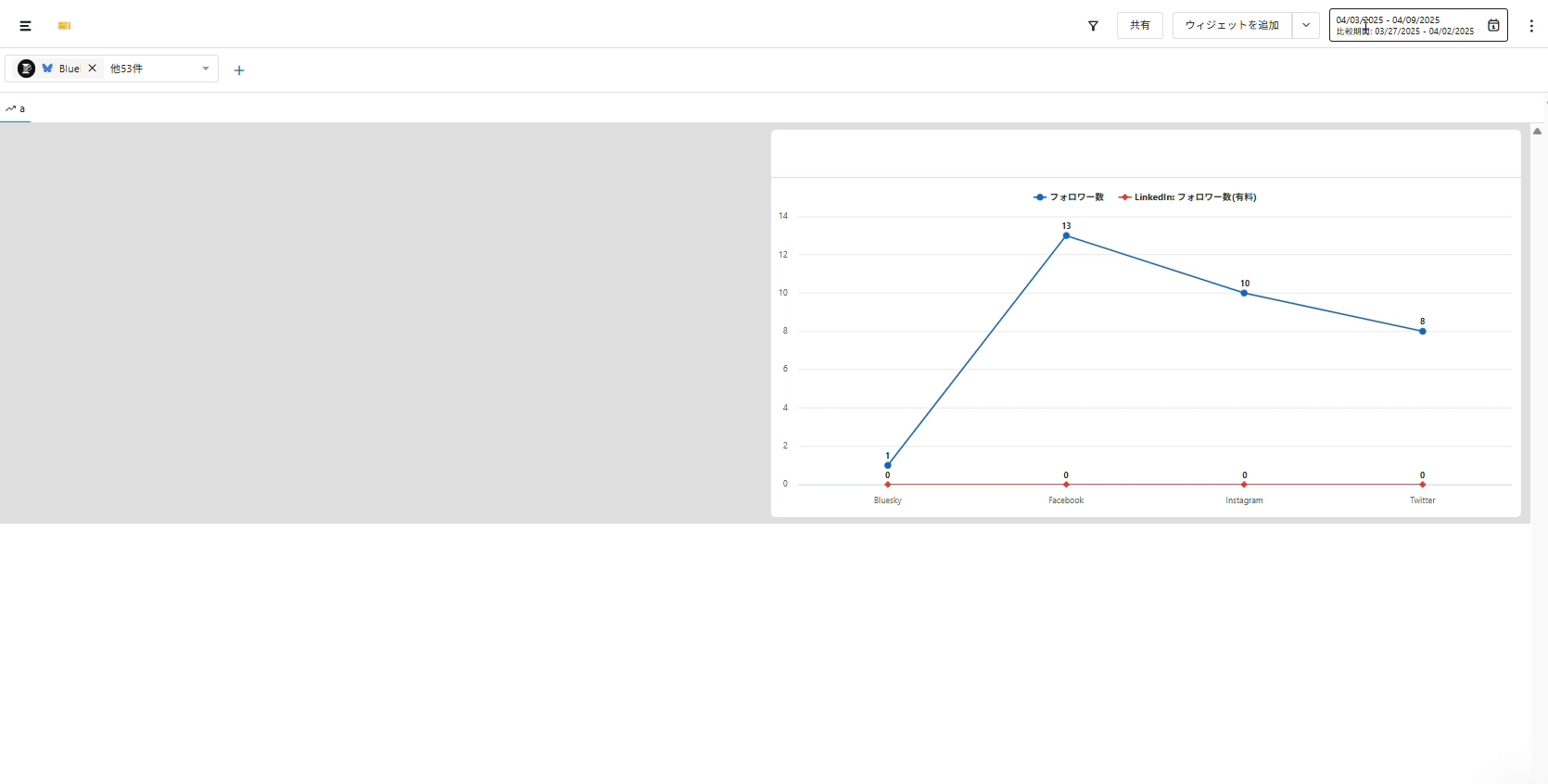The width and height of the screenshot is (1548, 784).
Task: Toggle フォロワー数 series in chart legend
Action: [1069, 197]
